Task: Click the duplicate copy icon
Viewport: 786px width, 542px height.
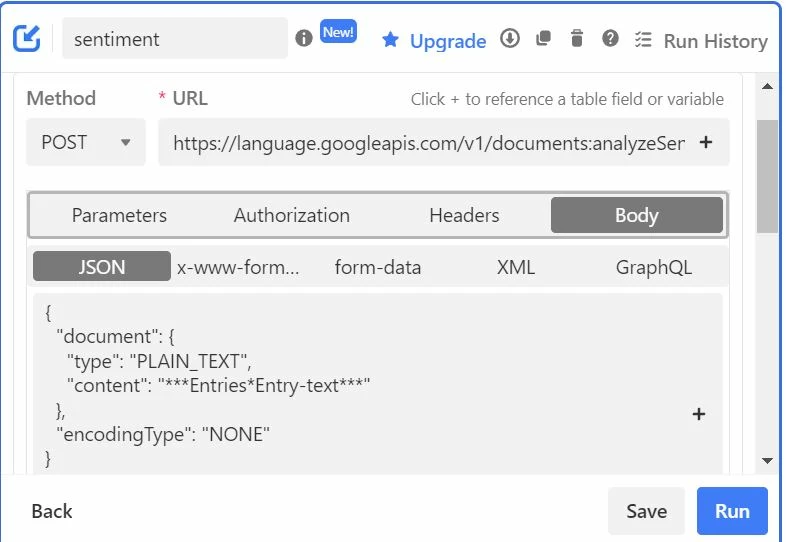Action: pyautogui.click(x=543, y=38)
